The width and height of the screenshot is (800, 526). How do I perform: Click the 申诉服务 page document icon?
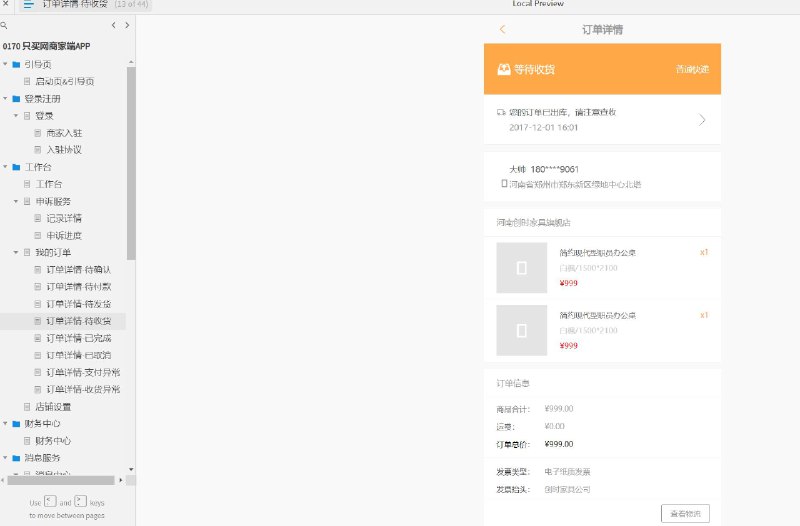(27, 202)
